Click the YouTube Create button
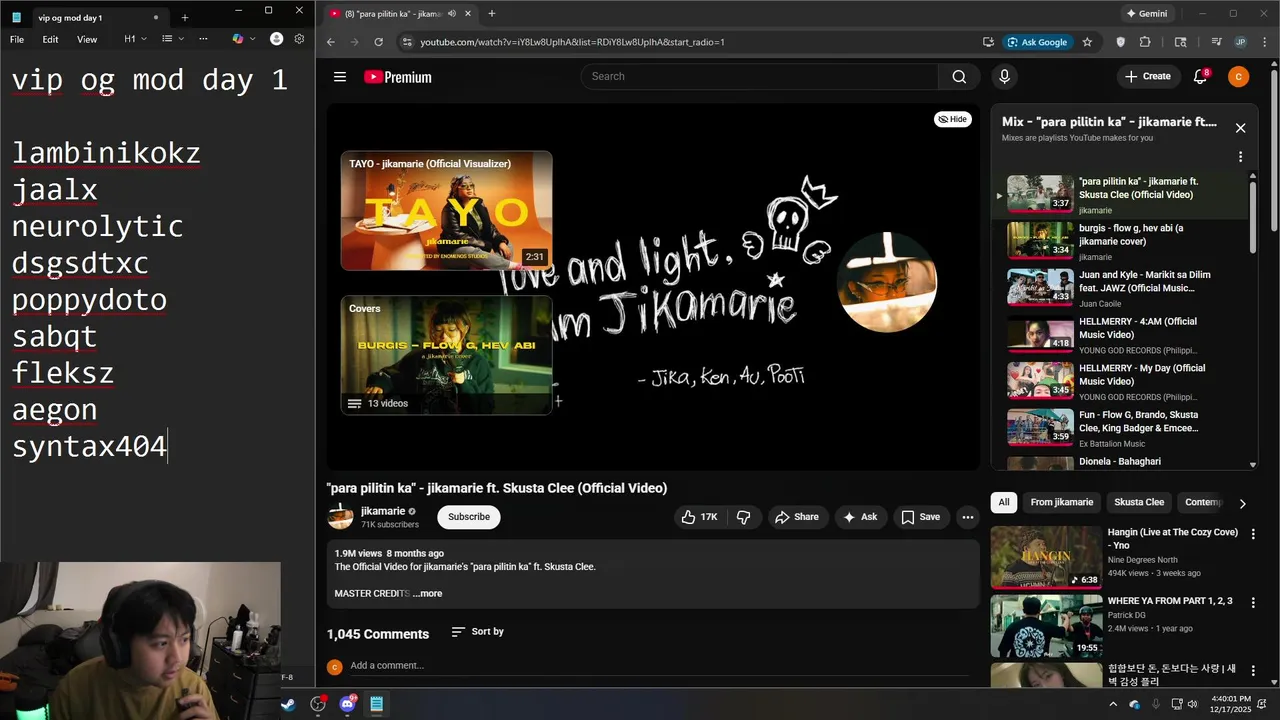The image size is (1280, 720). point(1147,77)
